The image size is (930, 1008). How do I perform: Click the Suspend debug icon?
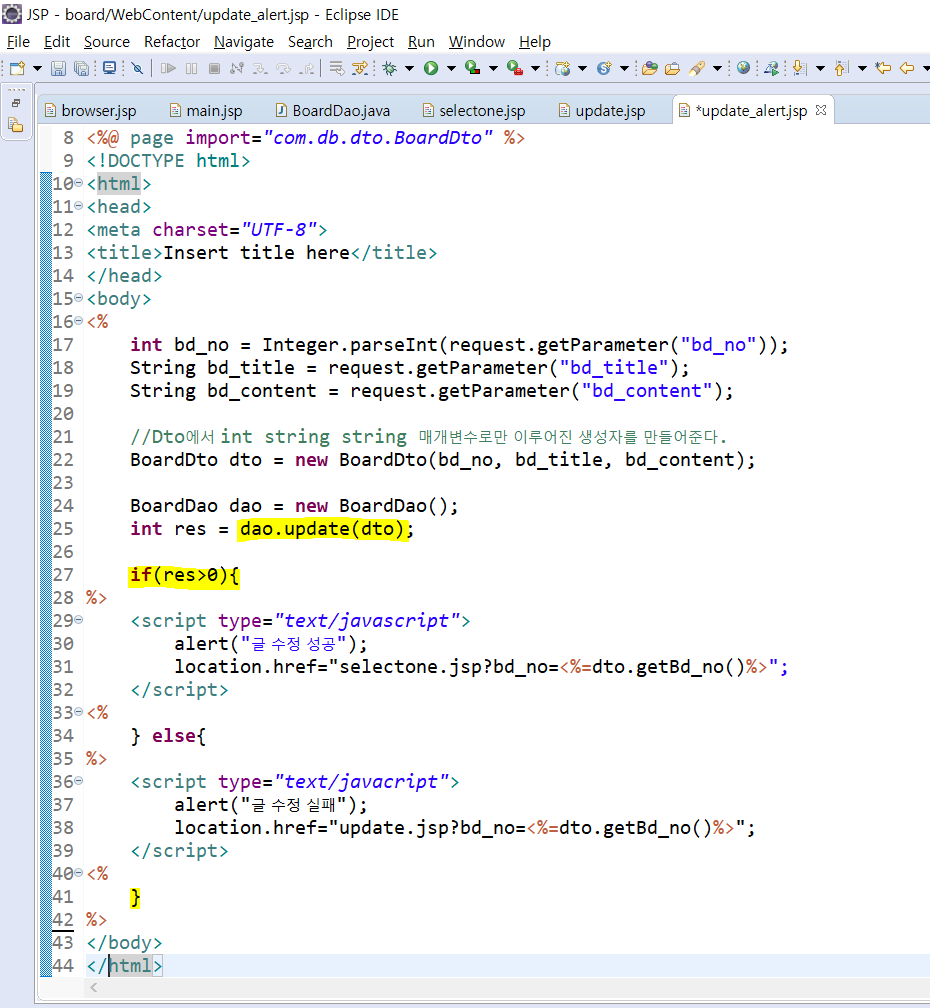[x=192, y=68]
